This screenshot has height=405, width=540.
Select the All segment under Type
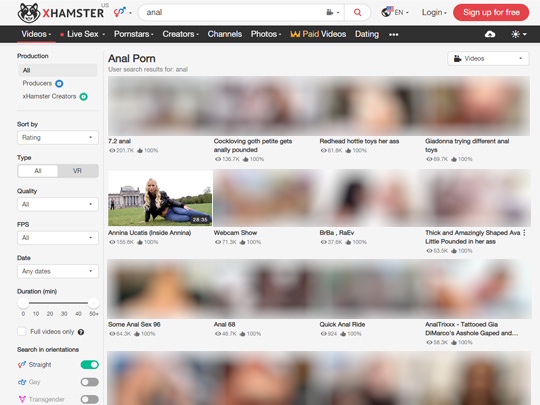[x=38, y=171]
